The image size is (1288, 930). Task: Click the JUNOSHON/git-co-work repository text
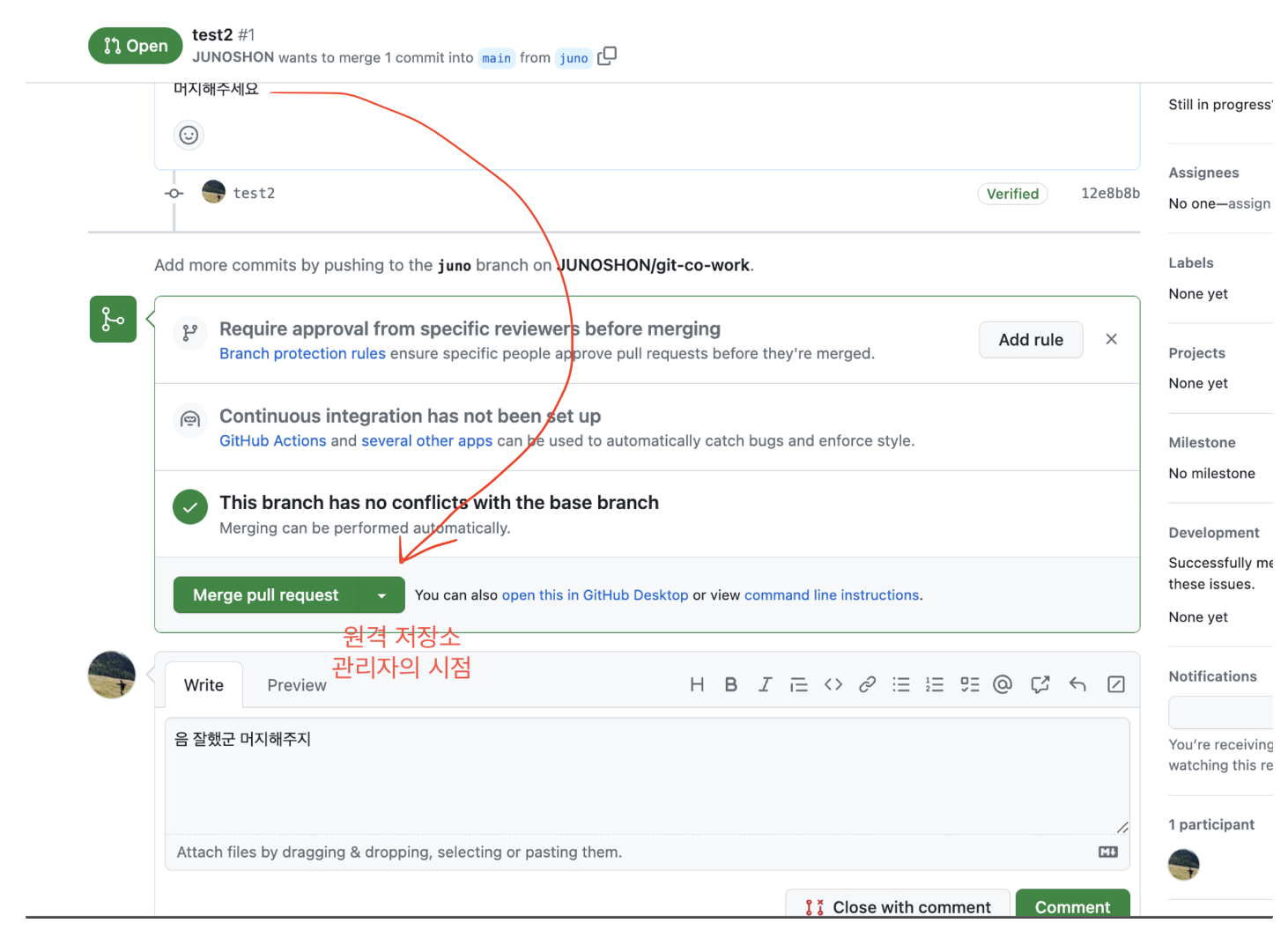pyautogui.click(x=654, y=265)
